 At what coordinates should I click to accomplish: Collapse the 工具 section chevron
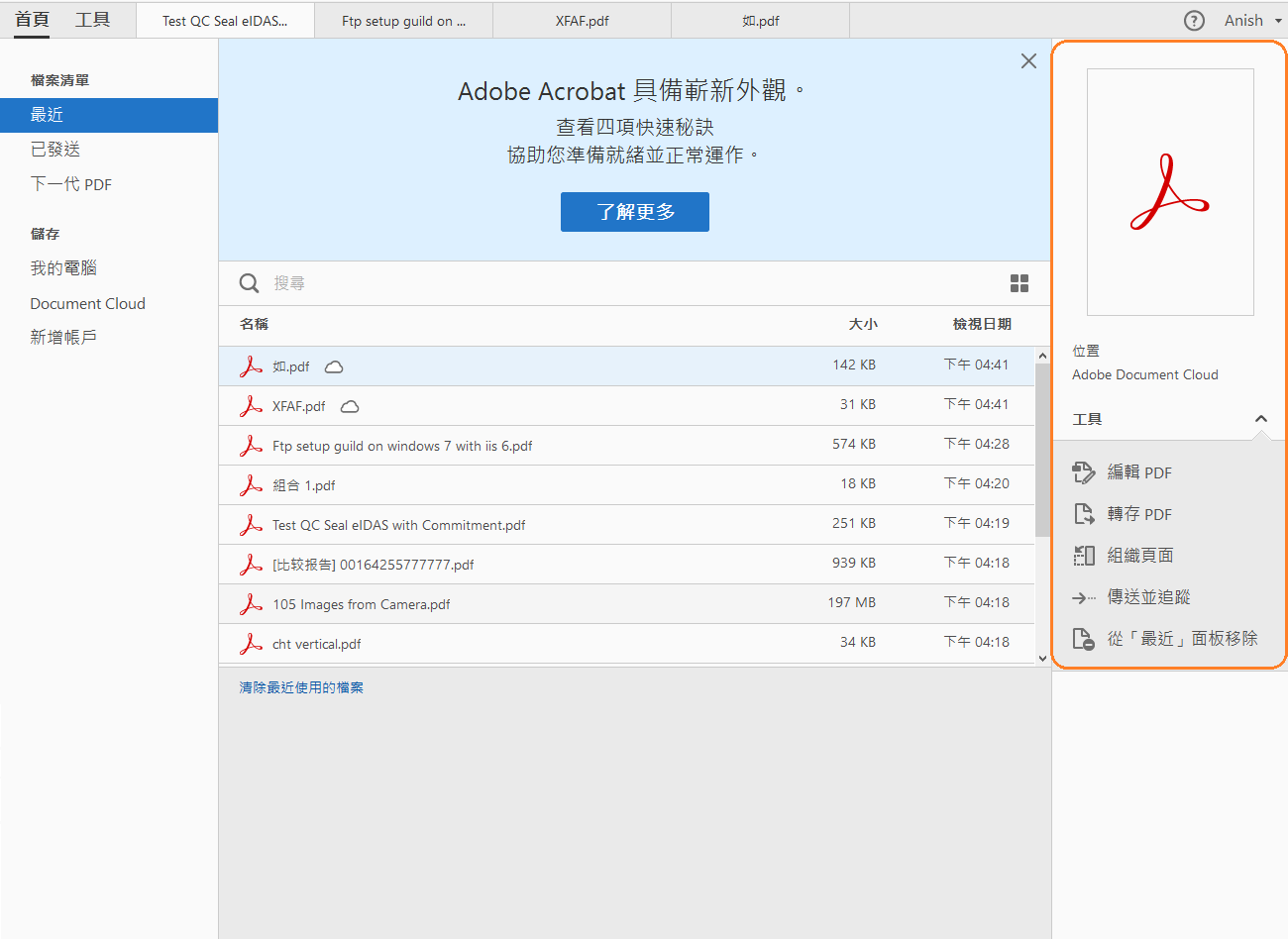pyautogui.click(x=1261, y=419)
